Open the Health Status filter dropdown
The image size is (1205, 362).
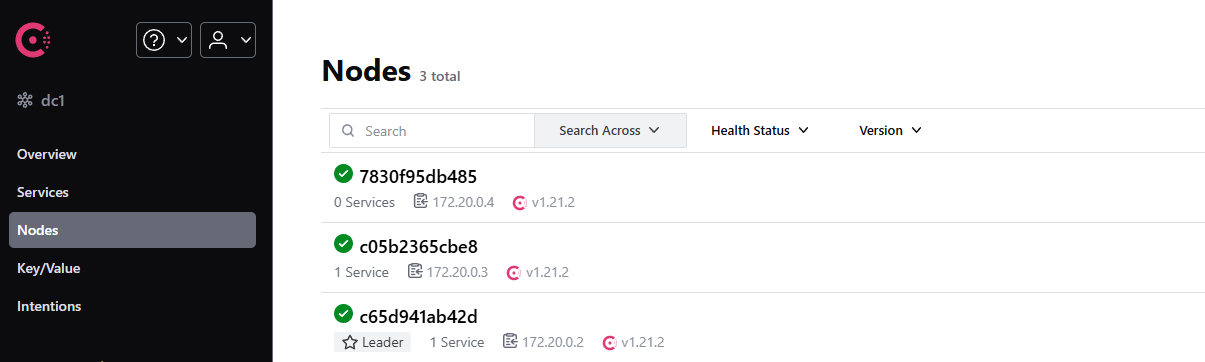pos(759,131)
